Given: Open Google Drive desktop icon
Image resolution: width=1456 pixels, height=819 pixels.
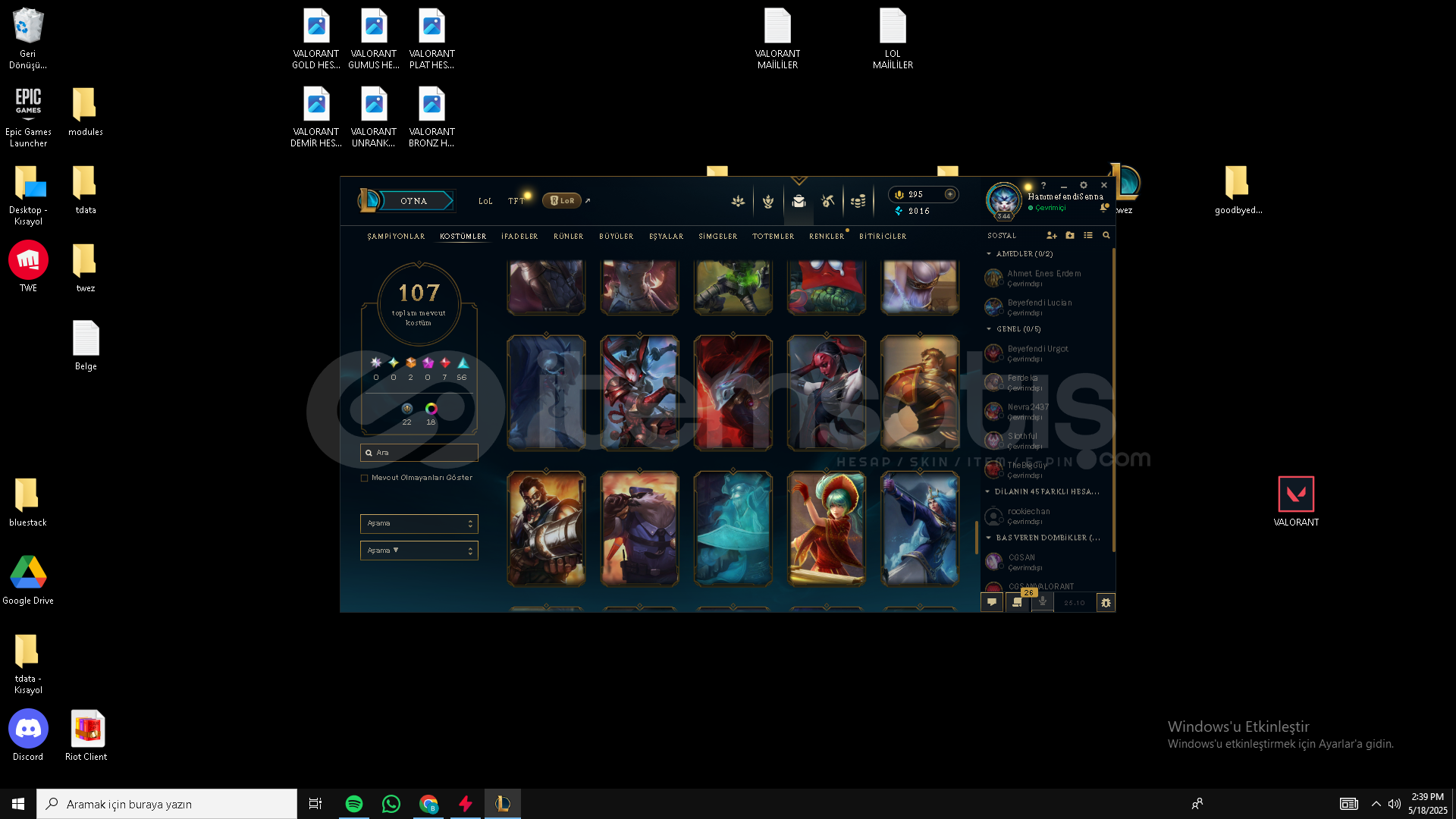Looking at the screenshot, I should pos(28,579).
